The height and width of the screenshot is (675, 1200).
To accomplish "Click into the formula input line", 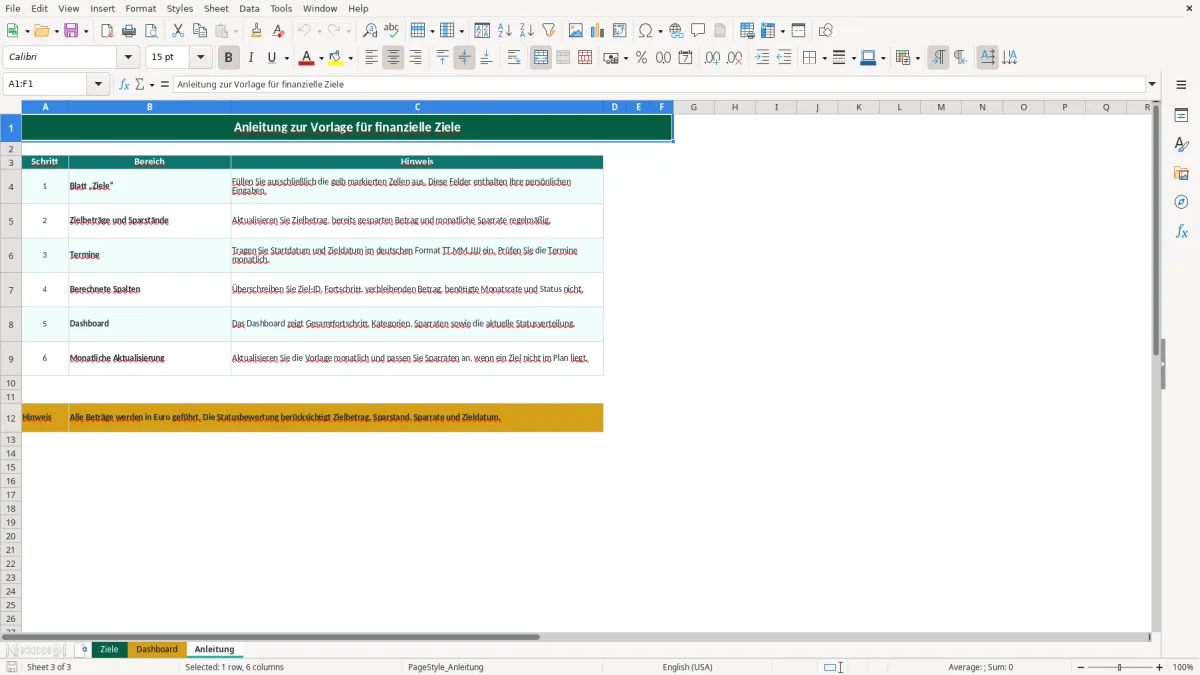I will (659, 85).
